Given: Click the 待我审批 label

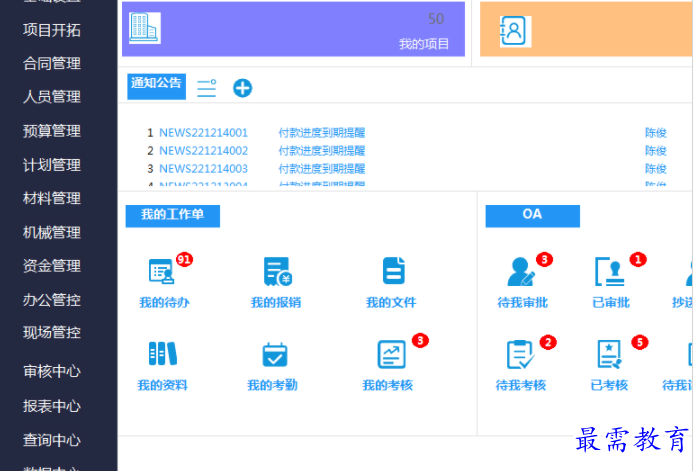Looking at the screenshot, I should point(523,303).
